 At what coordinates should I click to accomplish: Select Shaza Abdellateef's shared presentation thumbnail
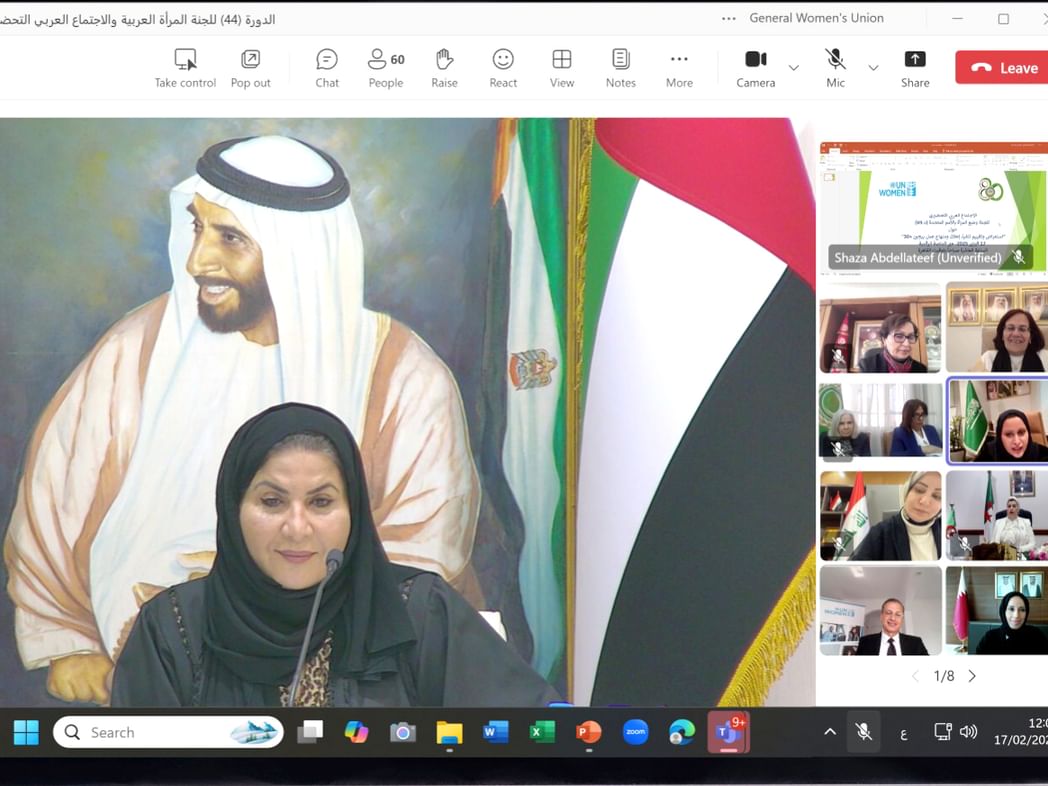click(934, 207)
